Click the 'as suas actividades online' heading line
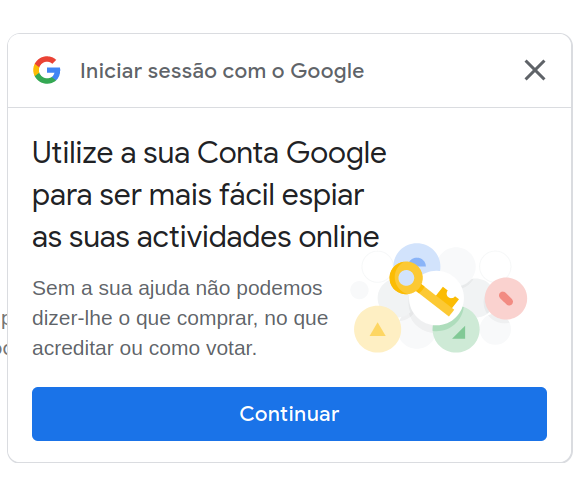 206,237
